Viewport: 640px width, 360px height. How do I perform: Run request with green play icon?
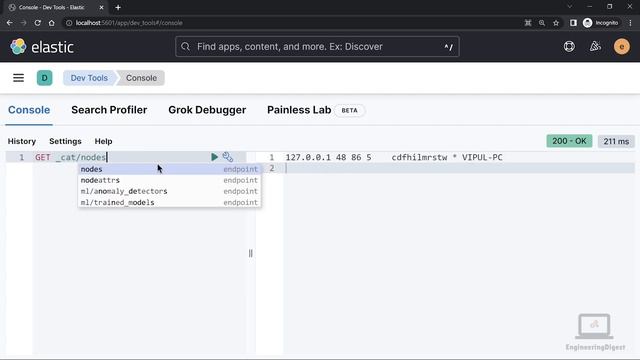click(214, 157)
